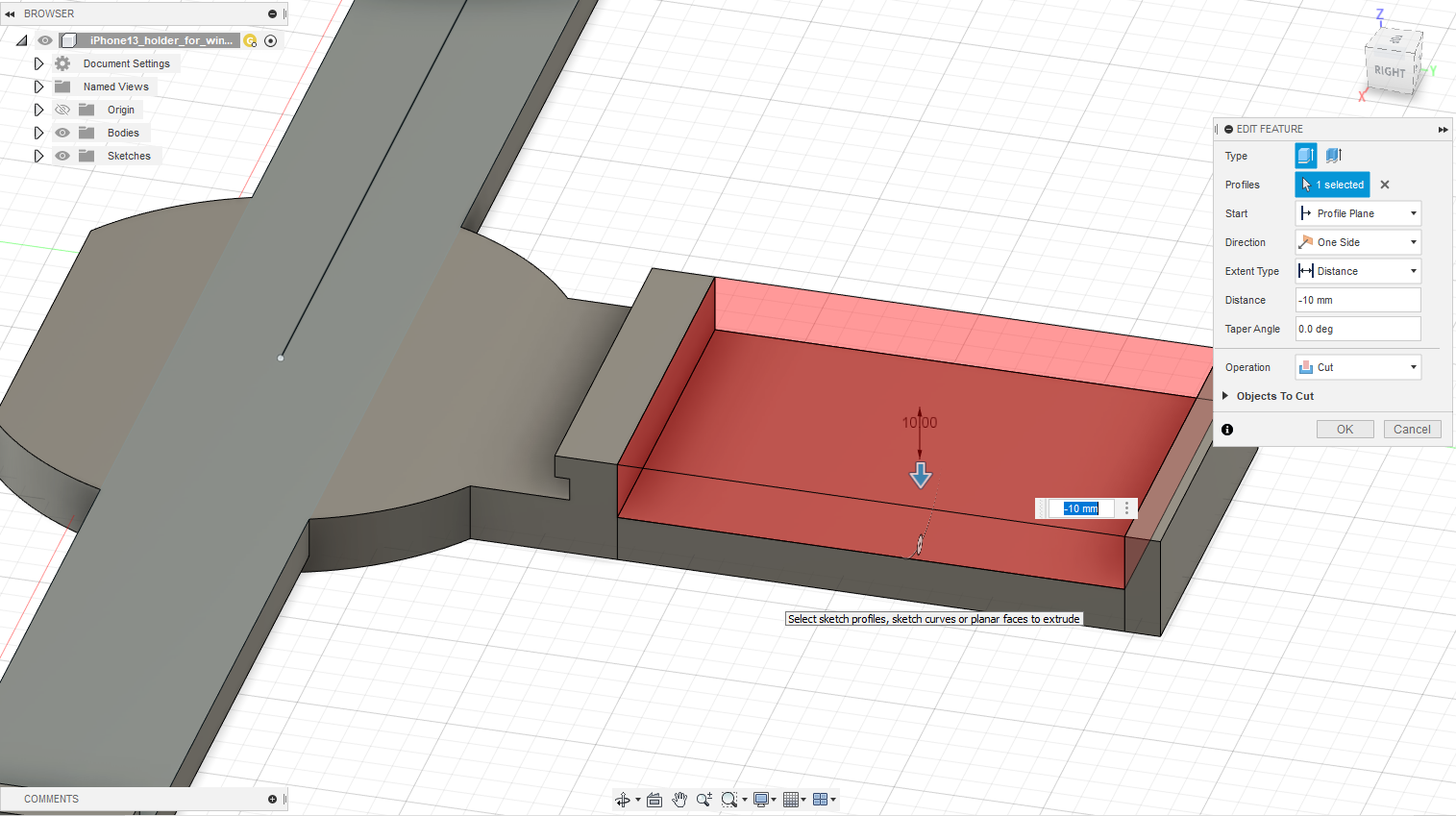Select the Origin tree item label
Screen dimensions: 1456x816
[x=120, y=110]
